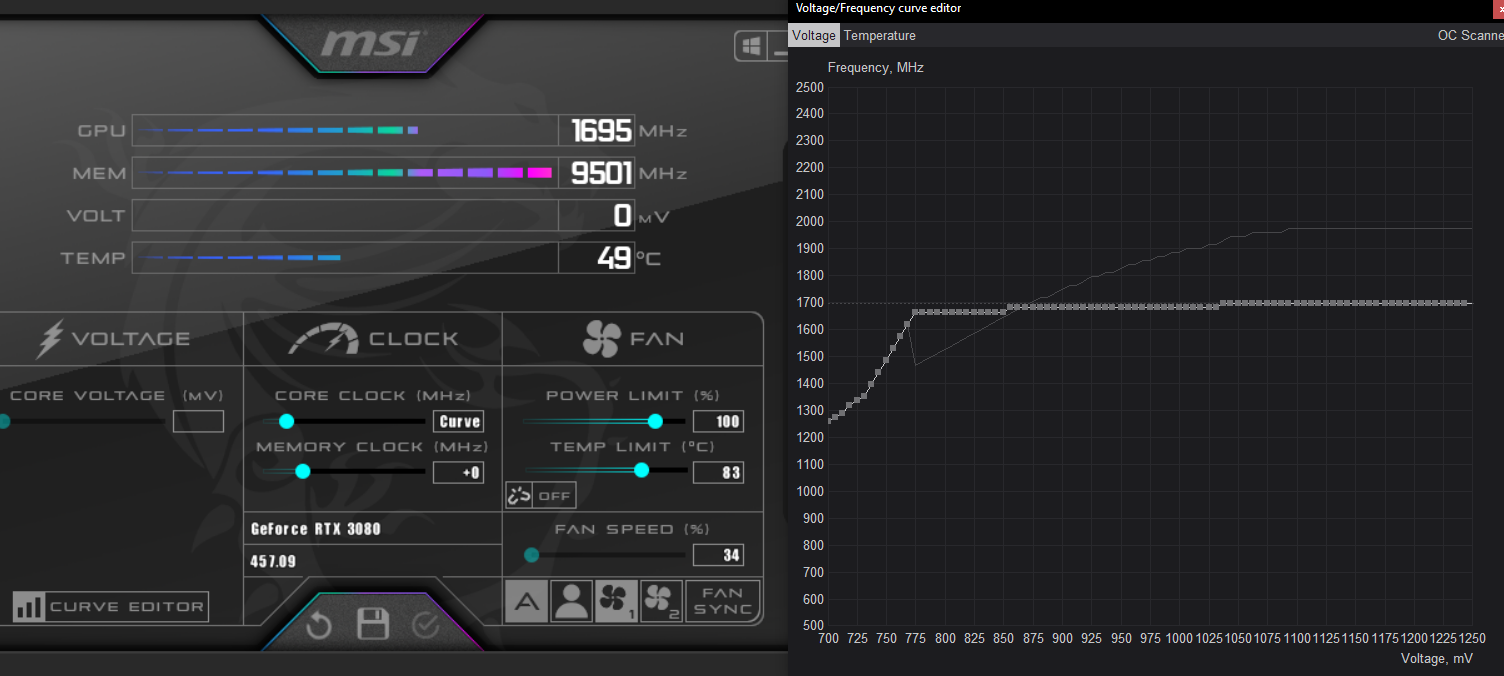Image resolution: width=1504 pixels, height=676 pixels.
Task: Close the Voltage/Frequency curve editor window
Action: pos(1500,8)
